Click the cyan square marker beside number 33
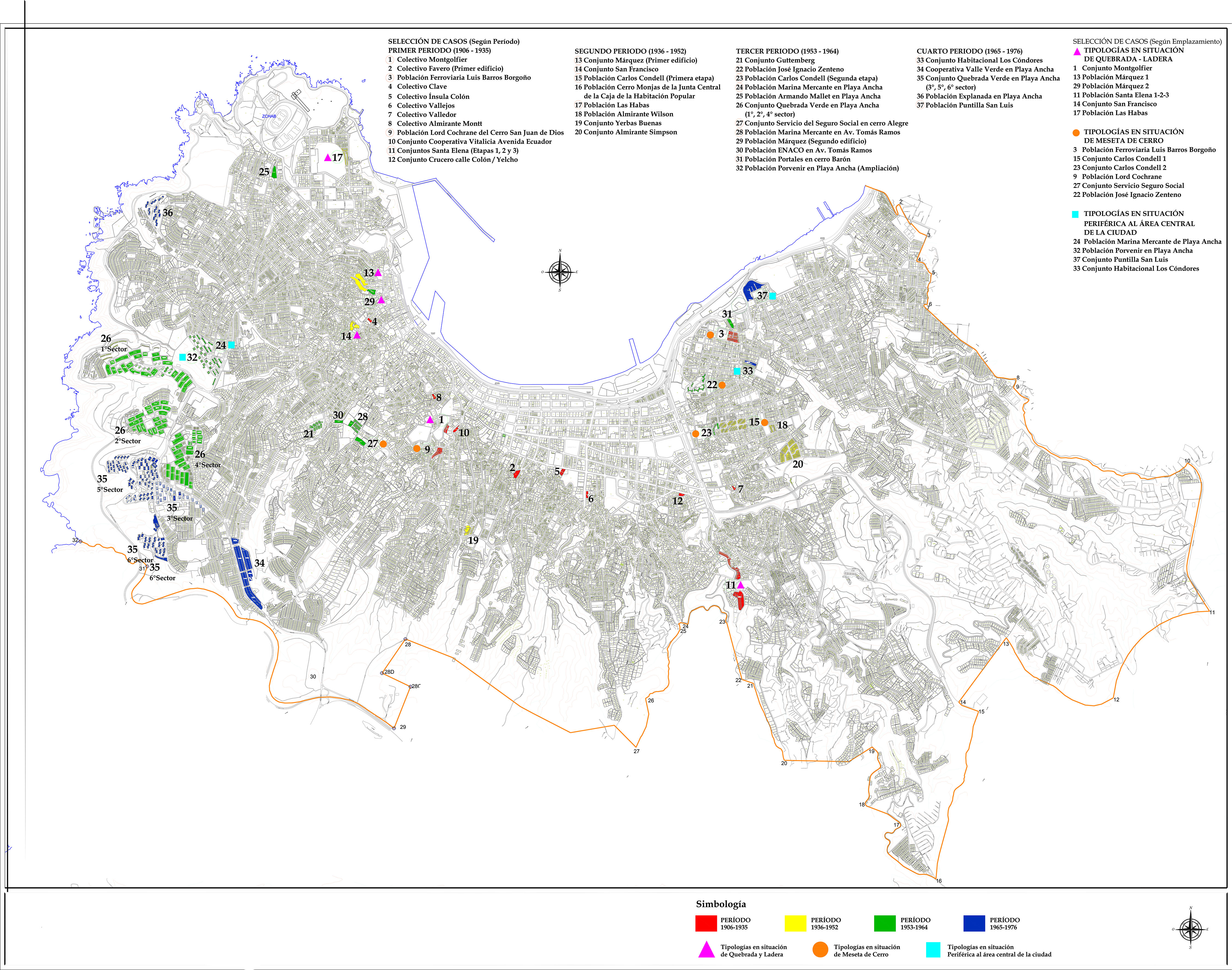1232x970 pixels. click(x=737, y=371)
